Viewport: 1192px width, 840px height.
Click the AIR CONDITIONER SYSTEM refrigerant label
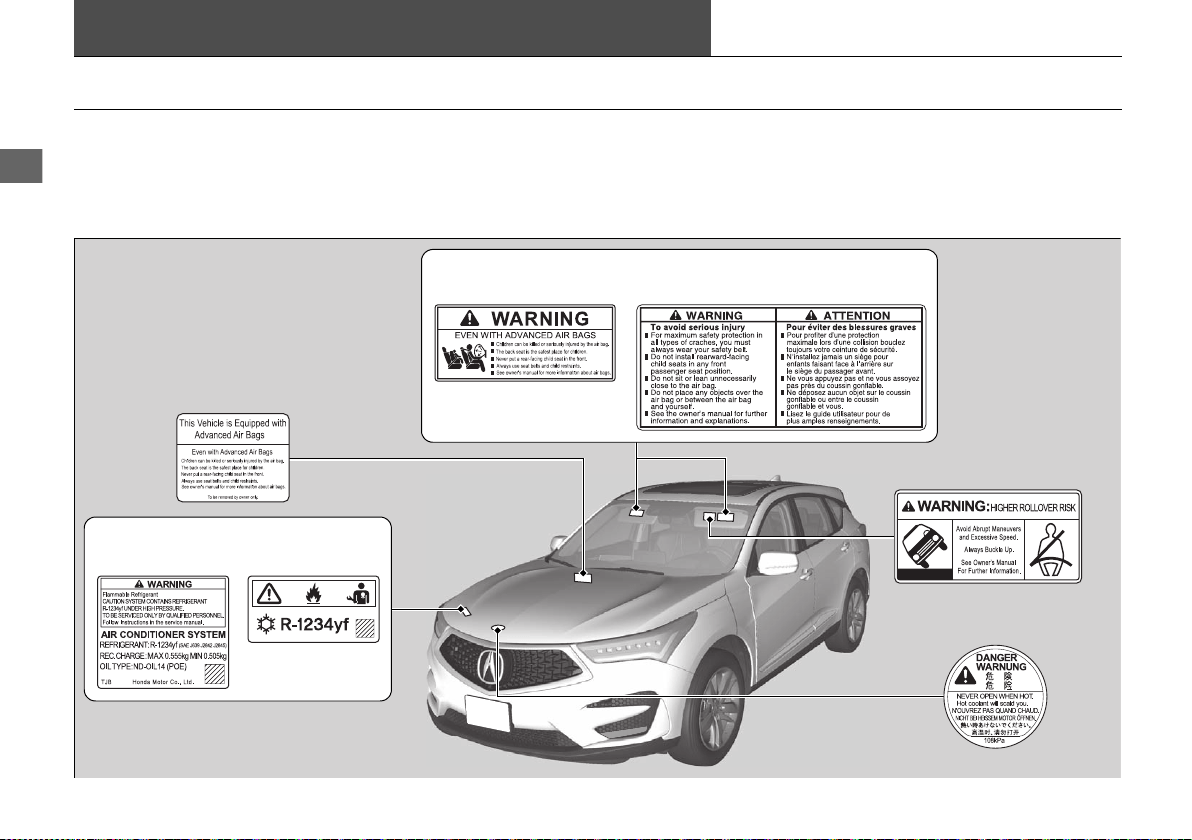click(163, 632)
